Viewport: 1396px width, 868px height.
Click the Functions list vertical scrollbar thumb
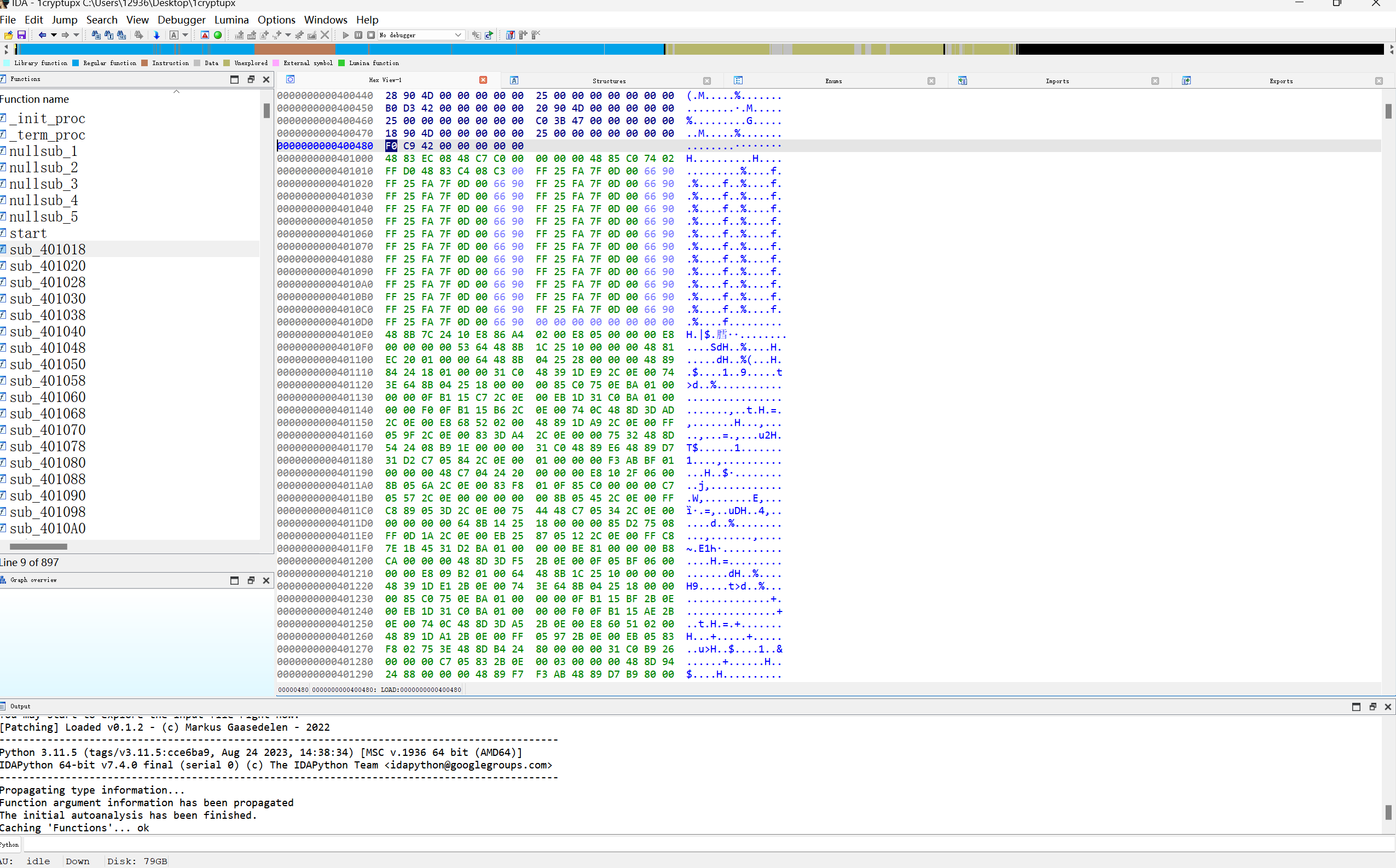click(x=267, y=111)
